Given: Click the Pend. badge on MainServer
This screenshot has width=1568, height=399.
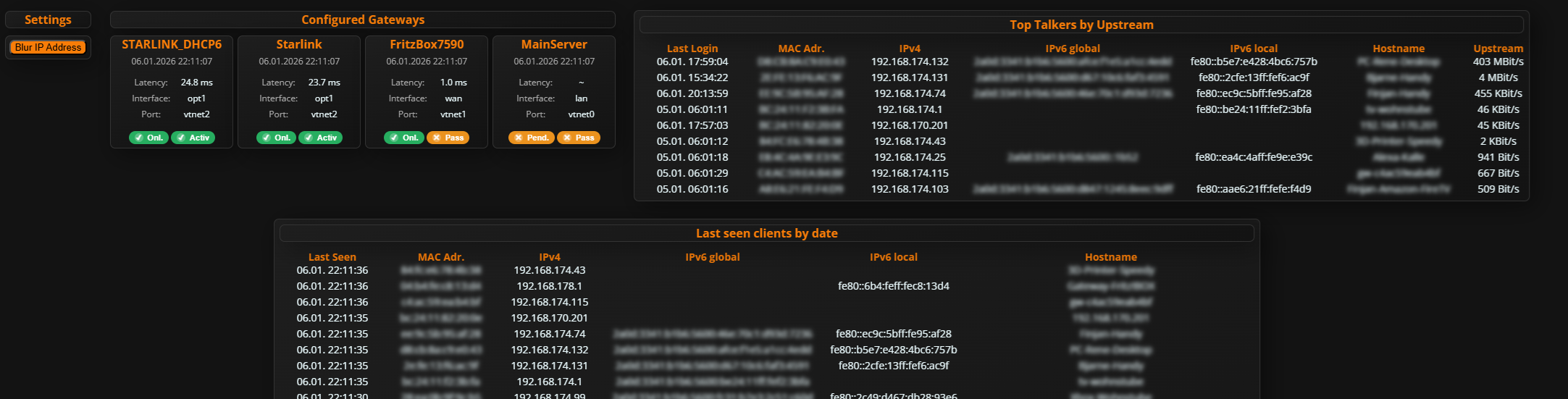Looking at the screenshot, I should coord(531,138).
